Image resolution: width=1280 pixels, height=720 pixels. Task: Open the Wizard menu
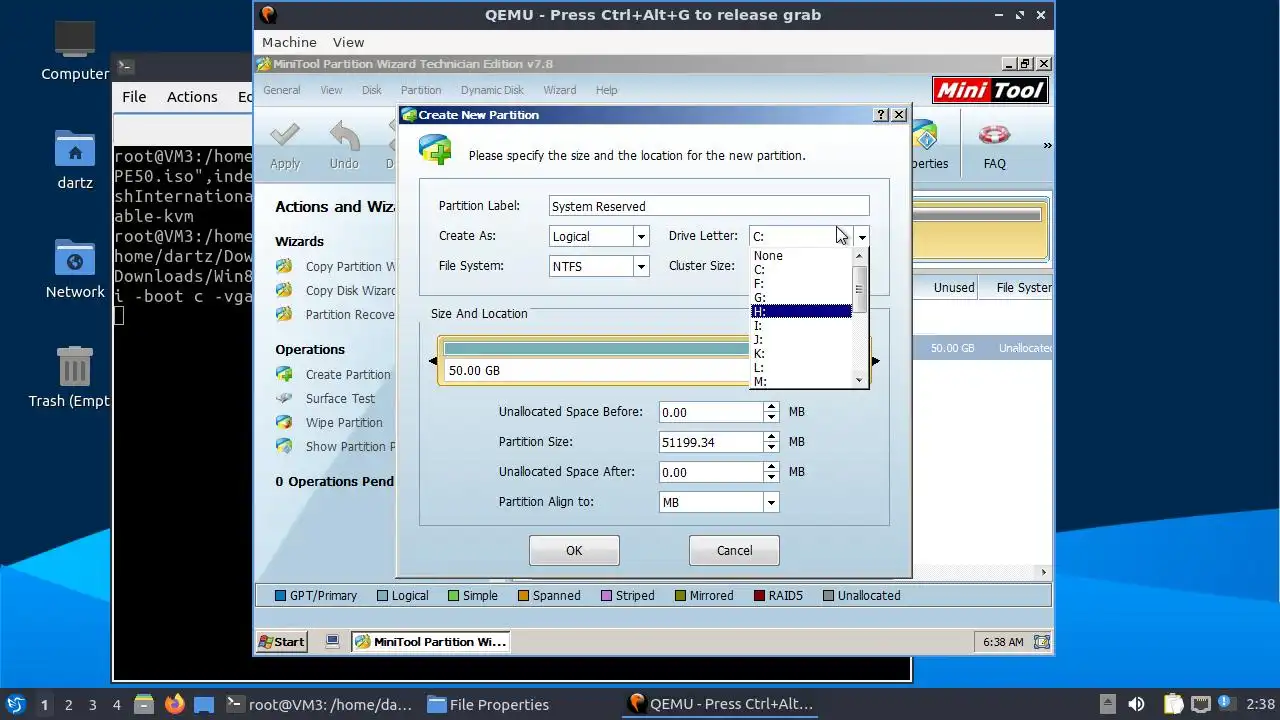(x=559, y=90)
